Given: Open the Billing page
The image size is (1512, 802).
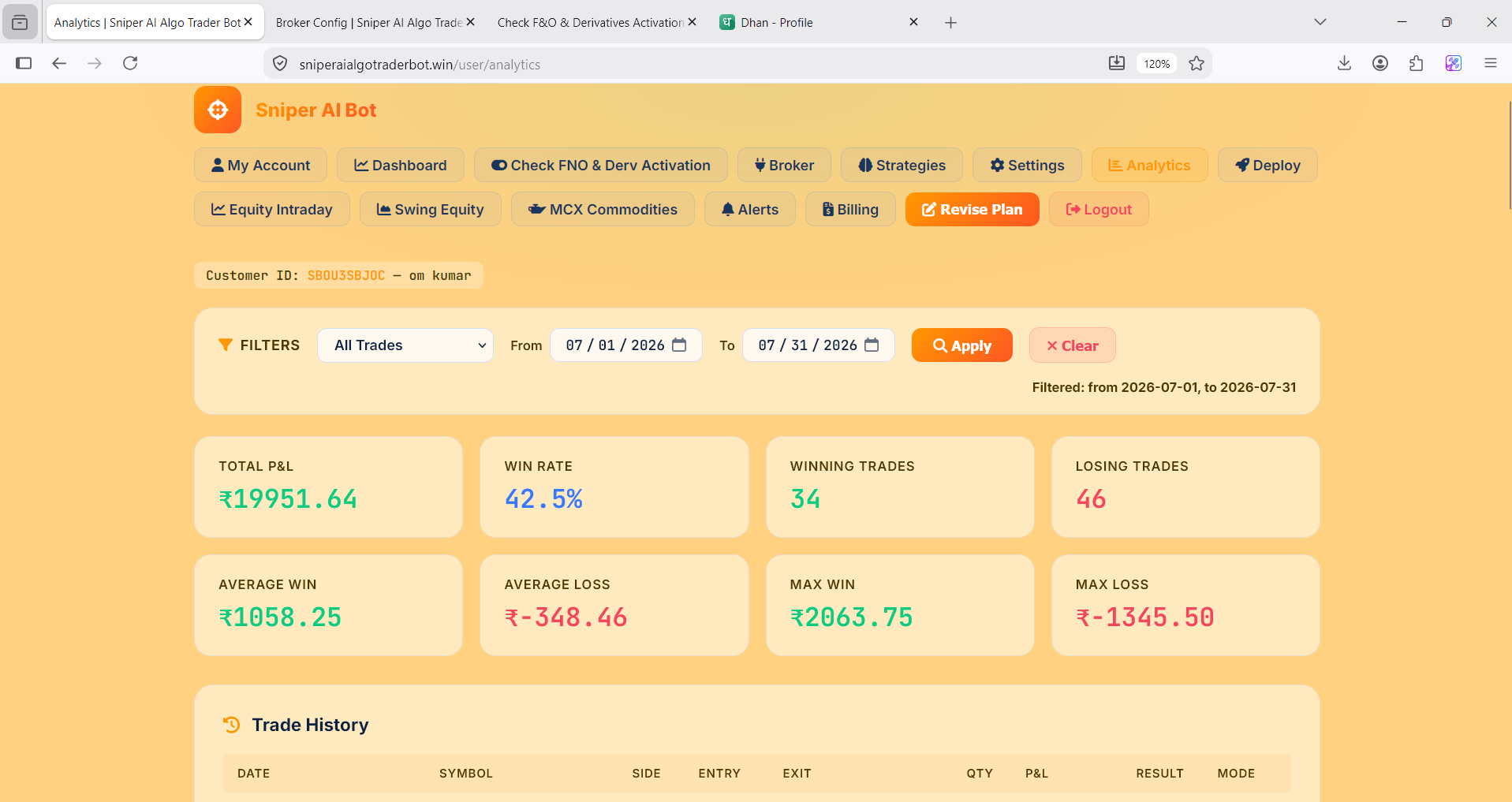Looking at the screenshot, I should [x=850, y=209].
